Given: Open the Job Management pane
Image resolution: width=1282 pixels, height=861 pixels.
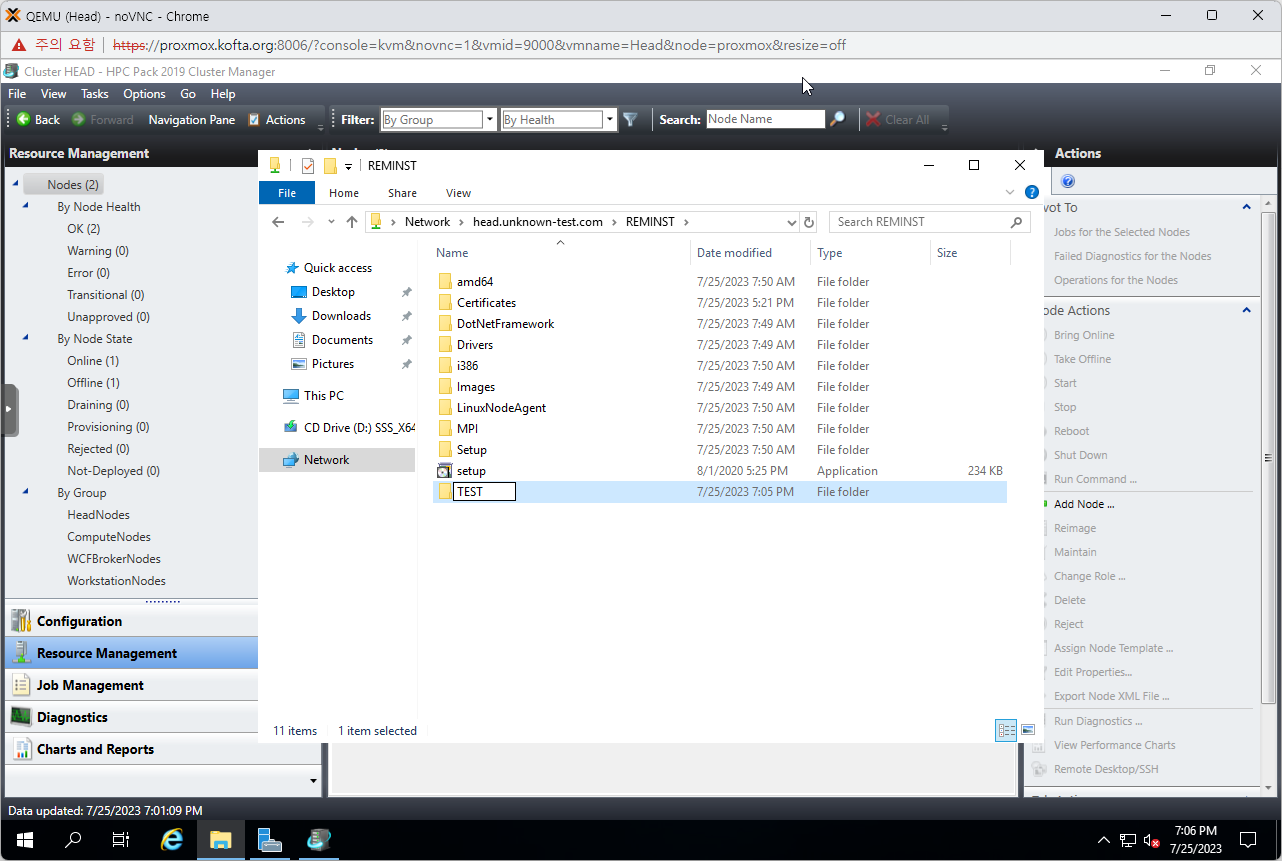Looking at the screenshot, I should (x=90, y=685).
